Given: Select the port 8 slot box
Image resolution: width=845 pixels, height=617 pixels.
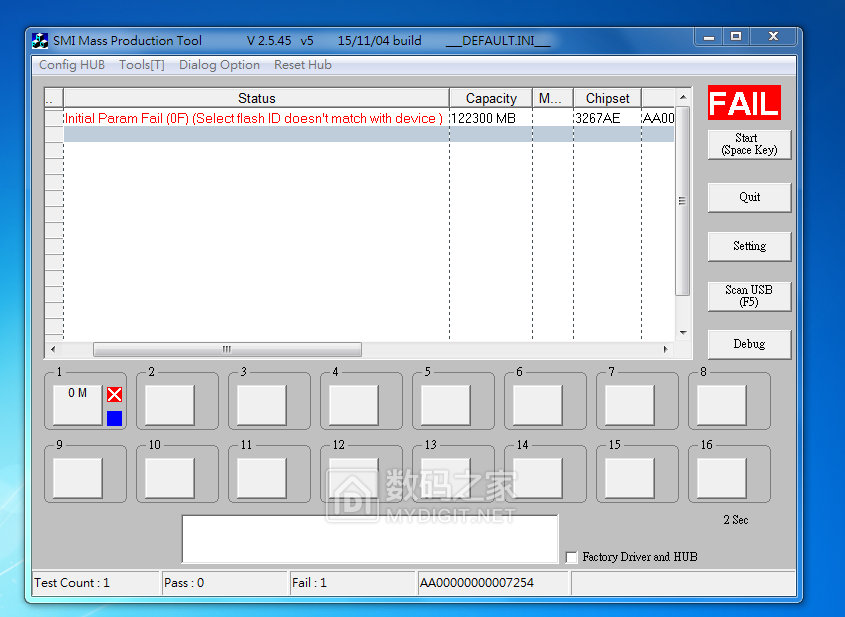Looking at the screenshot, I should coord(721,404).
